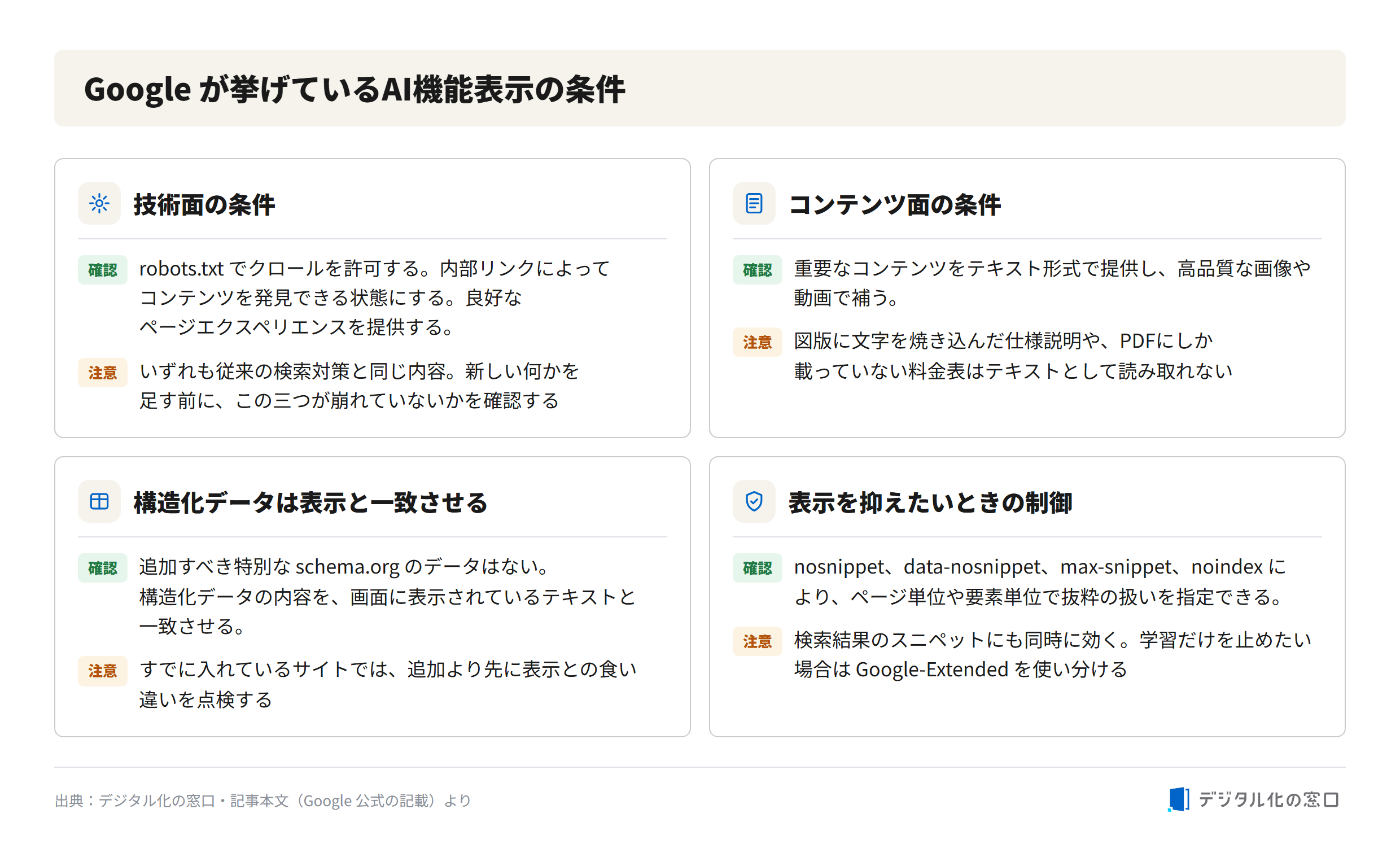The height and width of the screenshot is (866, 1400).
Task: Click the text starting robots.txt でクロールを許可する
Action: point(374,298)
